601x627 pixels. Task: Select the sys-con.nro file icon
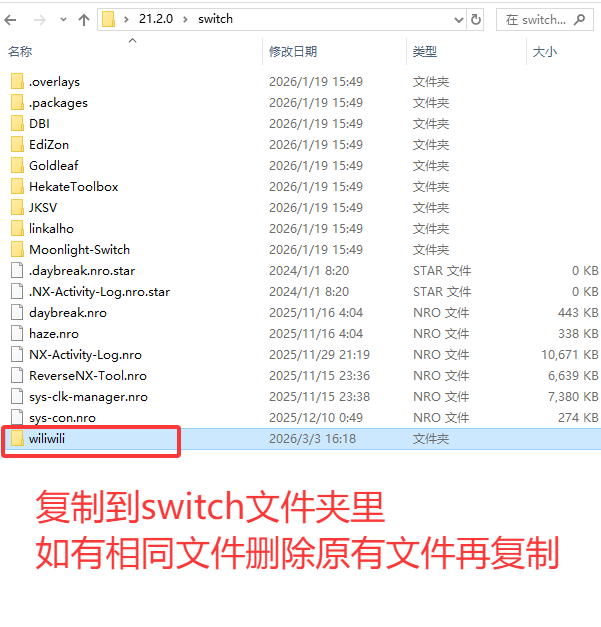(x=17, y=417)
